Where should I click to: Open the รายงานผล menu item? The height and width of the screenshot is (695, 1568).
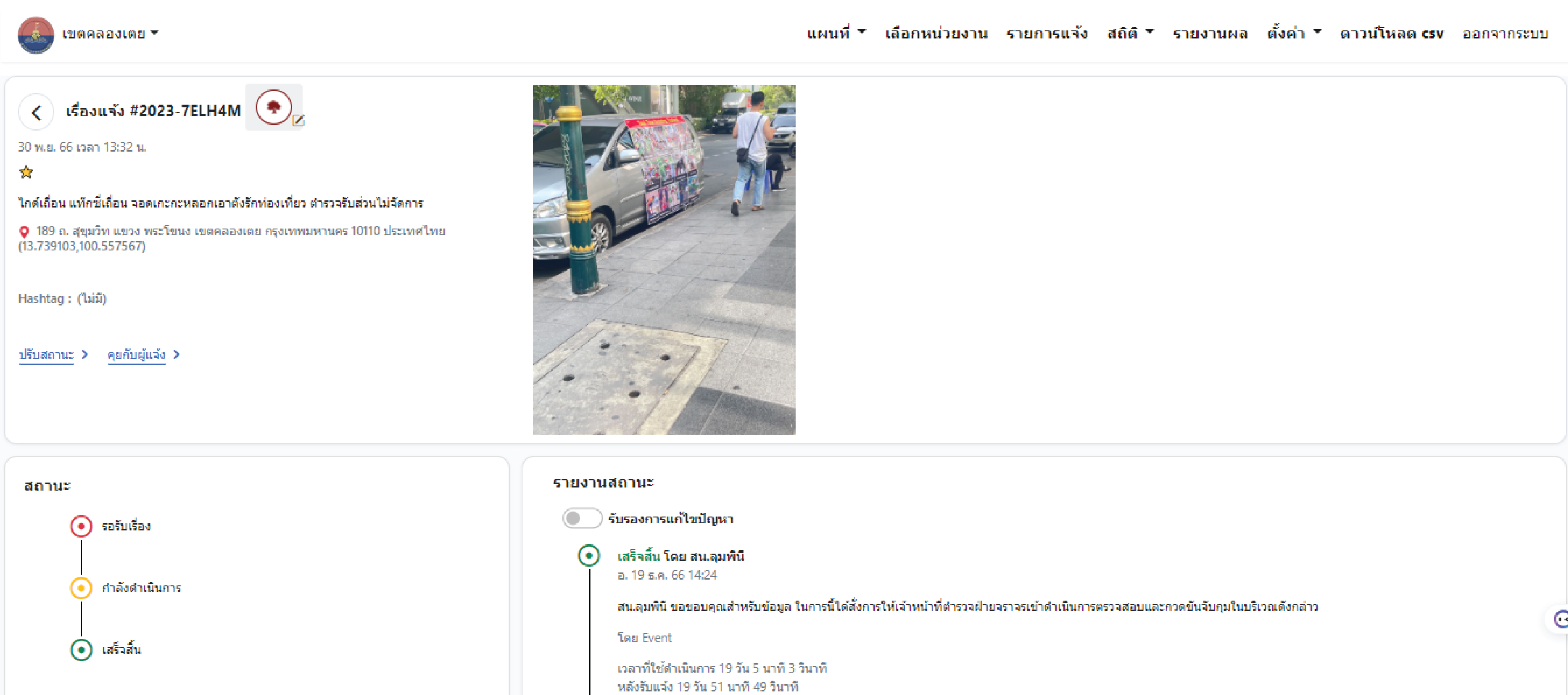[x=1210, y=34]
